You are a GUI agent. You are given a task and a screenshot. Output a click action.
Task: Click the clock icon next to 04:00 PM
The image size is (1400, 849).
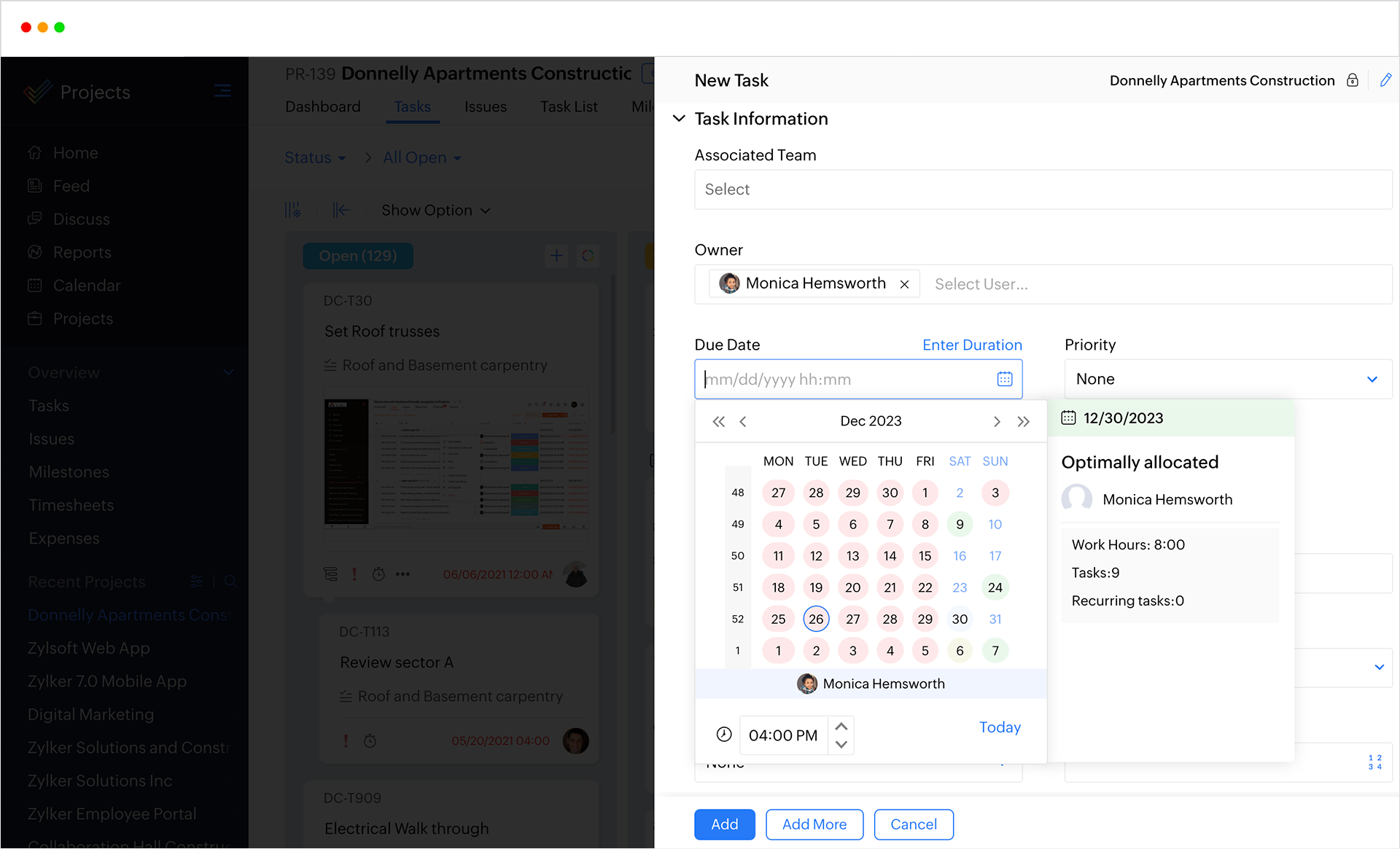tap(724, 734)
